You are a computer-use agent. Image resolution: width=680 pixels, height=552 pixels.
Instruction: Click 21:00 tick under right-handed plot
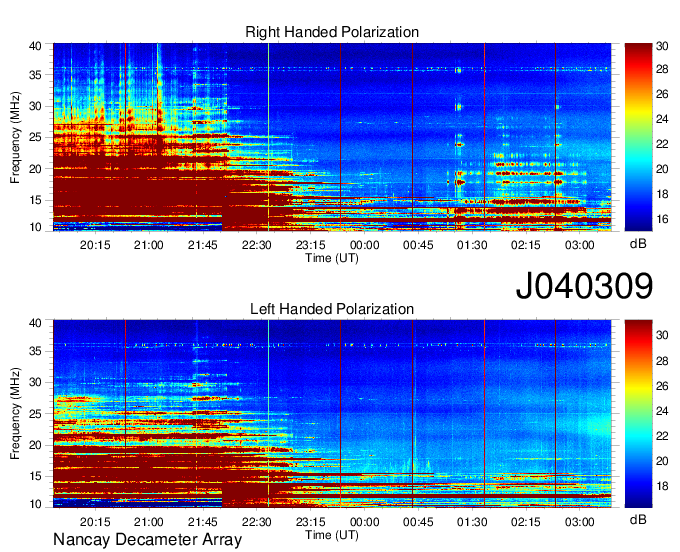point(149,245)
